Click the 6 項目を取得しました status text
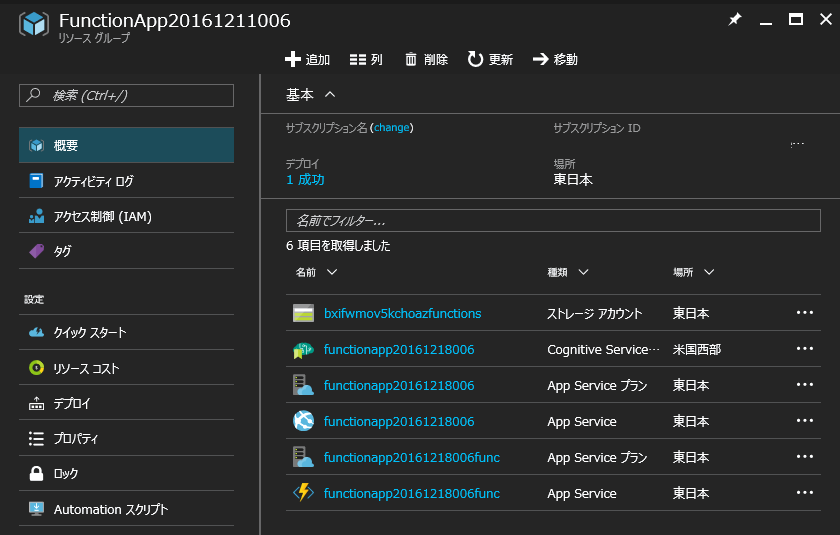Viewport: 840px width, 535px height. click(x=338, y=246)
